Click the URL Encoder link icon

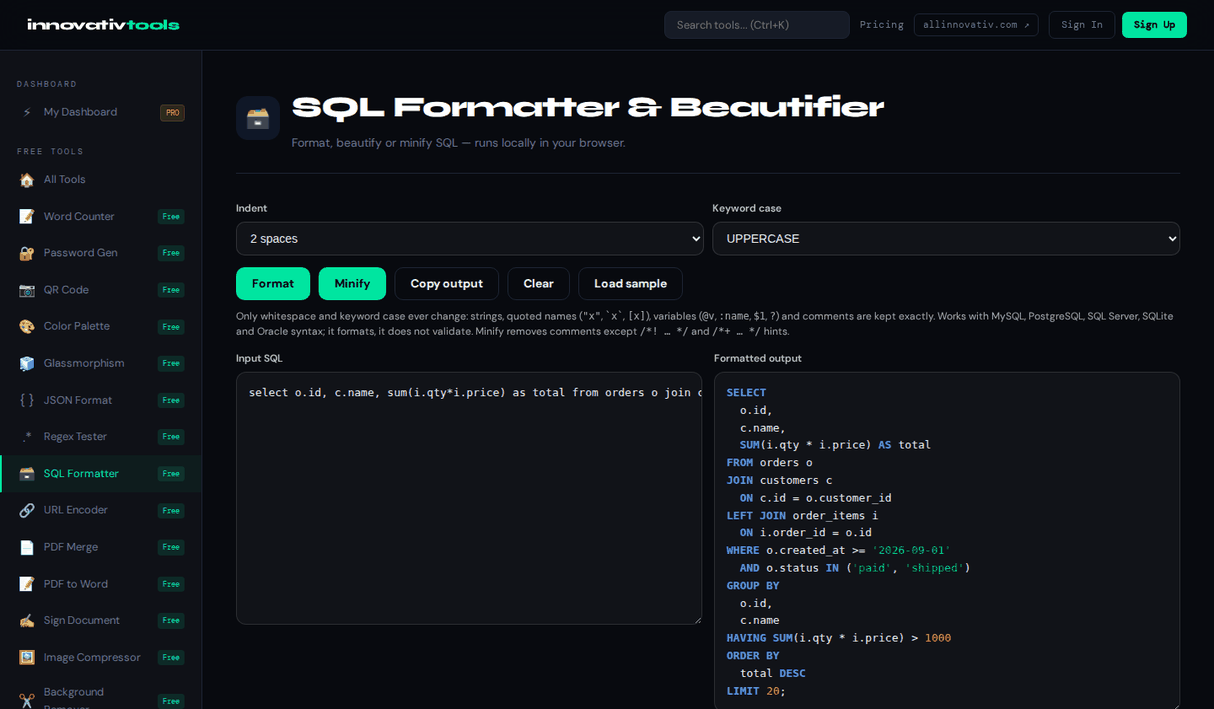point(27,510)
